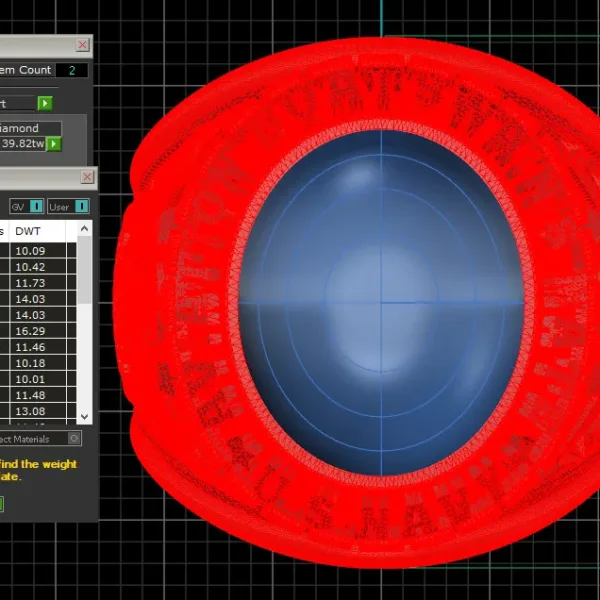Close the DWT weight panel
Screen dimensions: 600x600
click(x=87, y=177)
